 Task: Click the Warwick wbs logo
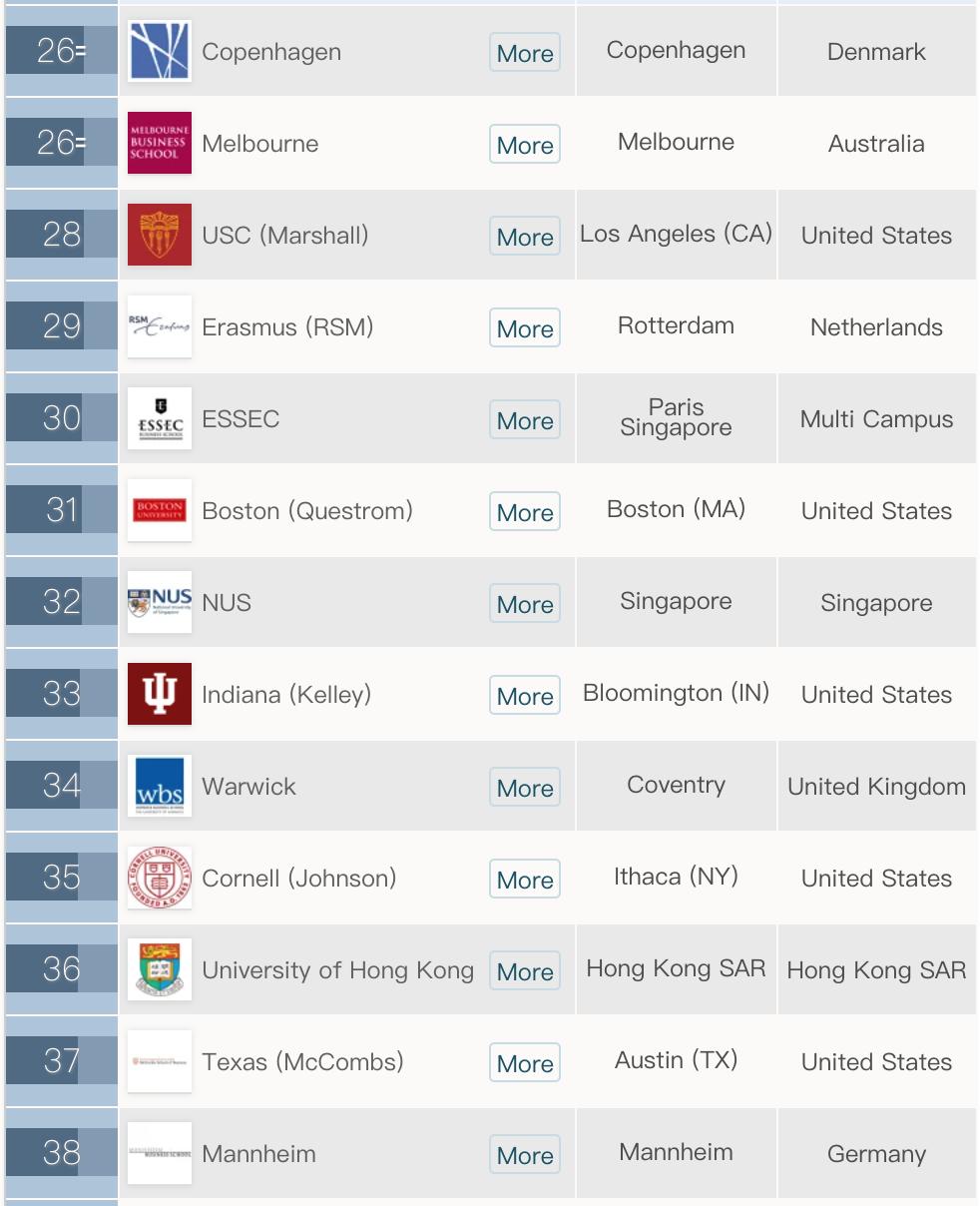click(x=160, y=786)
